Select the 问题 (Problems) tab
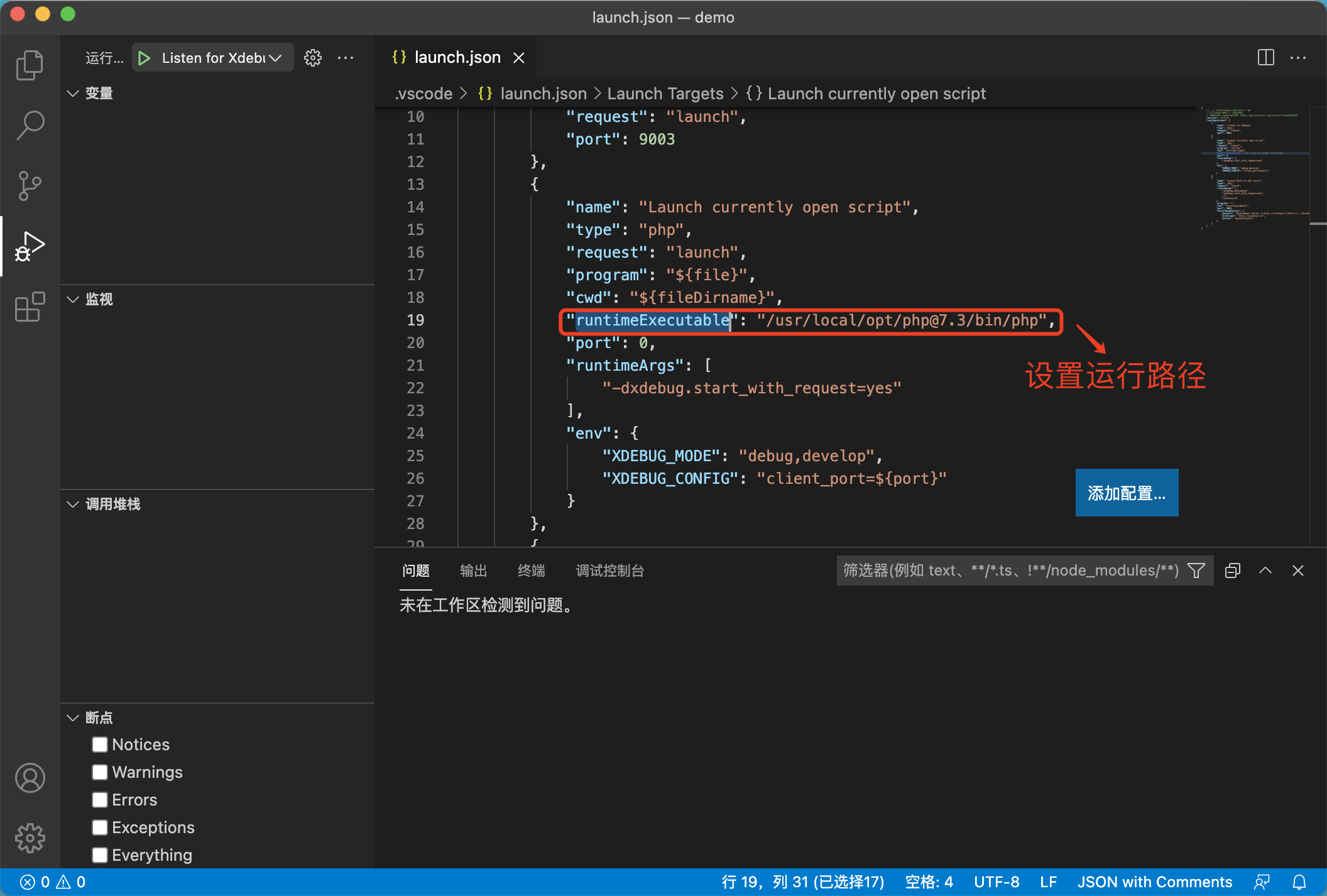1327x896 pixels. [x=414, y=570]
